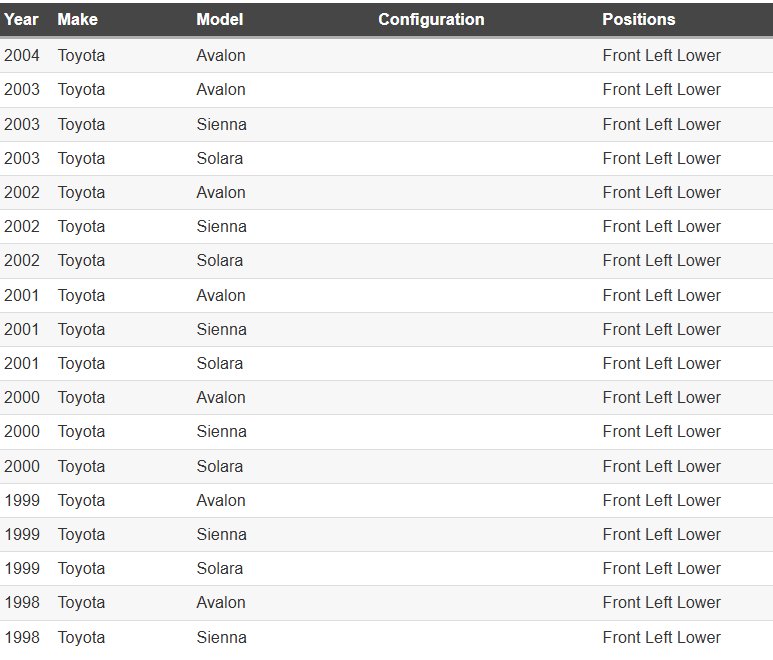Select Solara in the 2000 row
This screenshot has width=773, height=660.
(x=219, y=466)
